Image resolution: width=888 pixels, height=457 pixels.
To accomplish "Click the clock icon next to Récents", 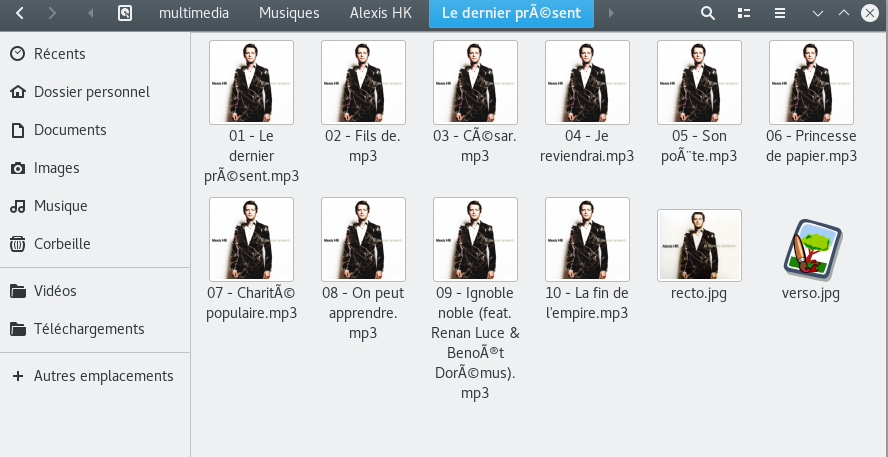I will click(x=18, y=54).
